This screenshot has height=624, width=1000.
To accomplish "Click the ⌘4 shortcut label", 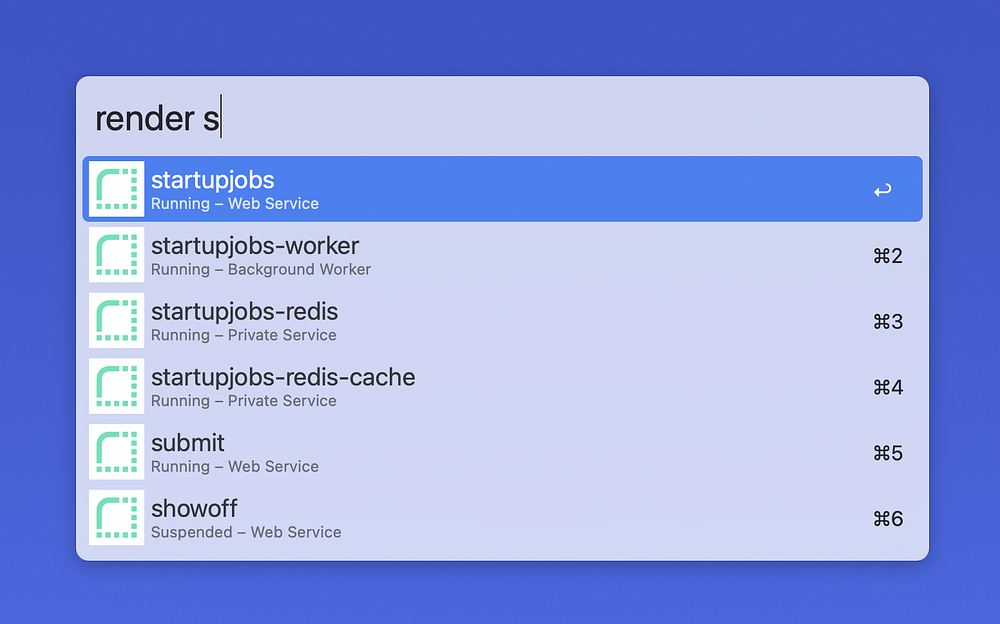I will pos(887,387).
